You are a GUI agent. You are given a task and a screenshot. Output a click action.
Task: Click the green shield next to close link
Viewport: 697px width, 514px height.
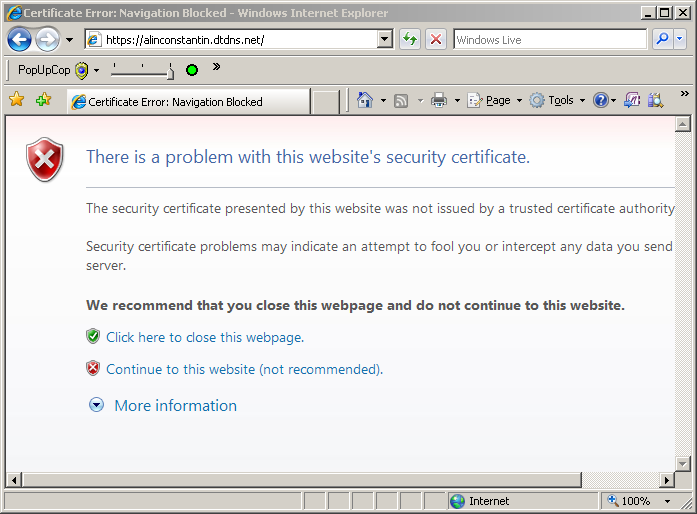[x=93, y=336]
